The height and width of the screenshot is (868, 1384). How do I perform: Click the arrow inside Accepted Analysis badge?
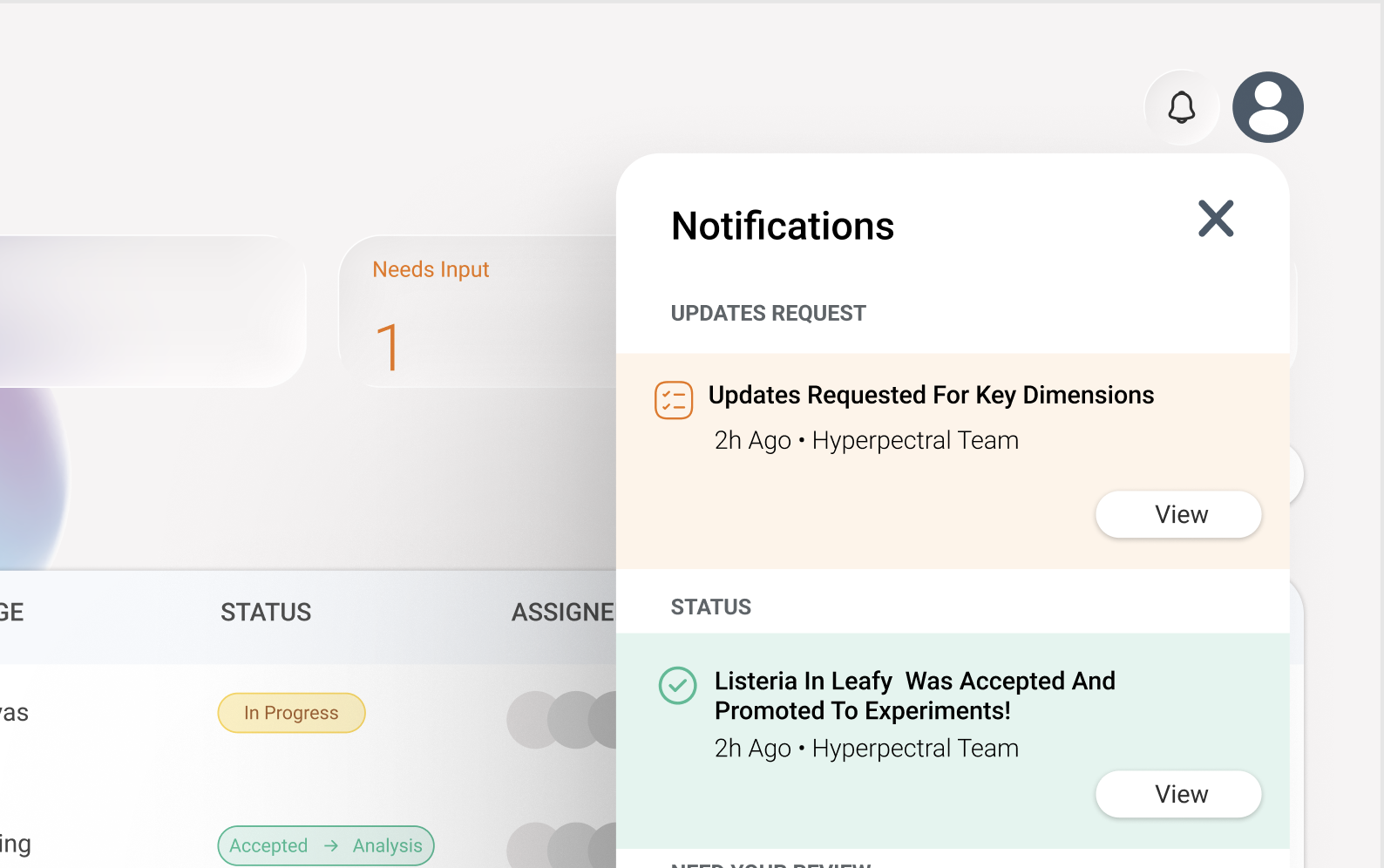[330, 845]
